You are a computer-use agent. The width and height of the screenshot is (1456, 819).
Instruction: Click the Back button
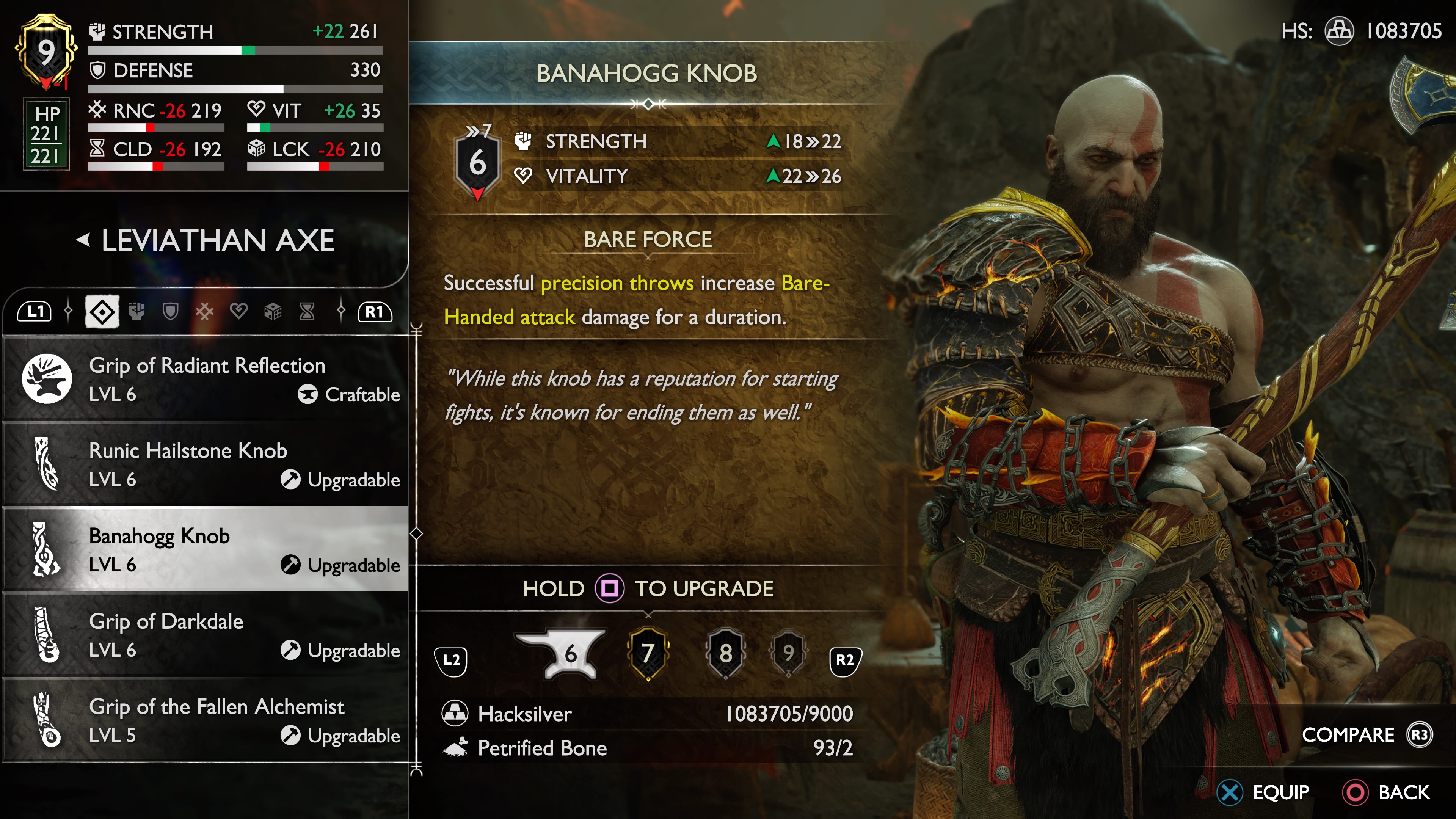(1387, 792)
